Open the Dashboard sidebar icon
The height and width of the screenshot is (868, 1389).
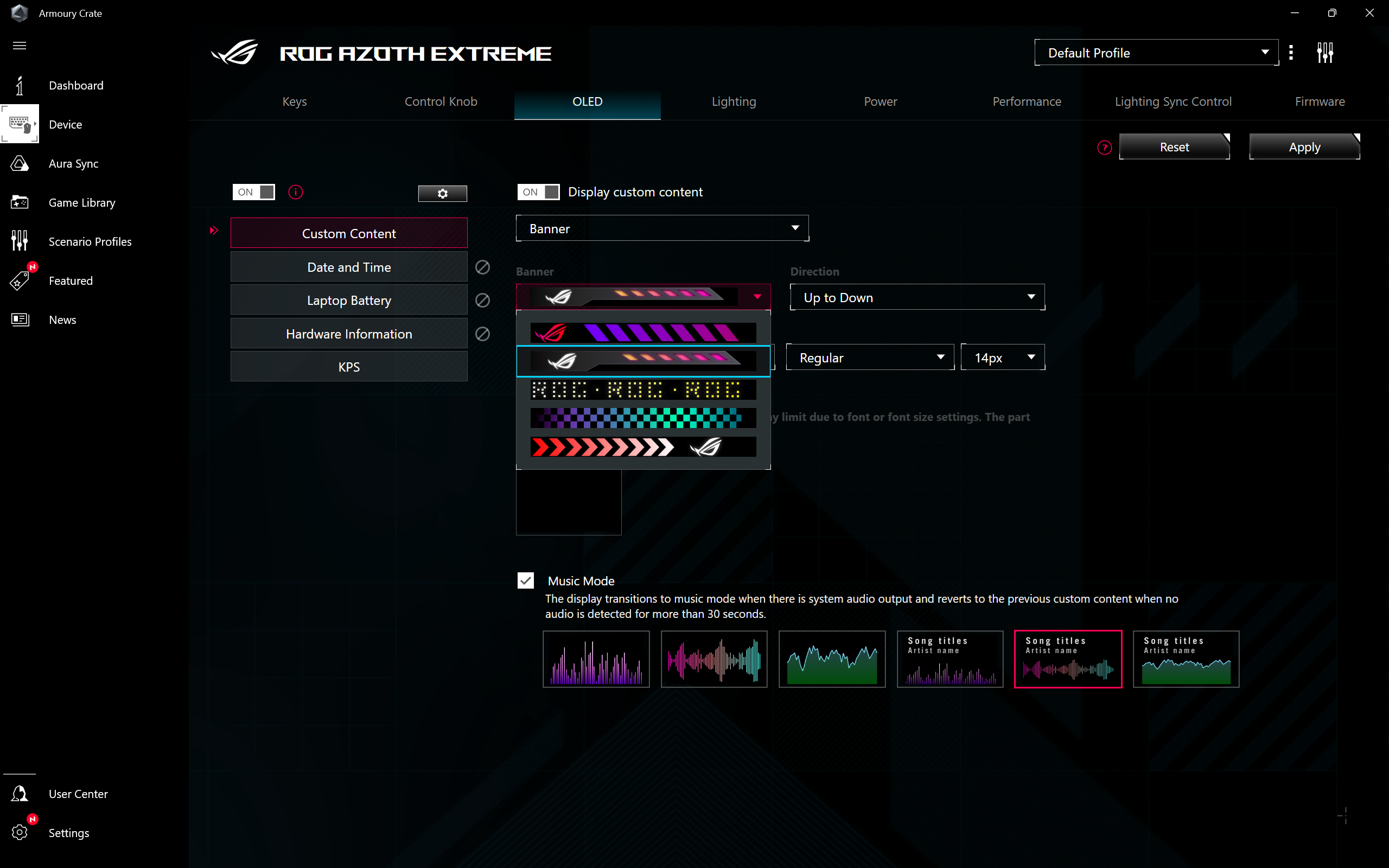click(20, 86)
